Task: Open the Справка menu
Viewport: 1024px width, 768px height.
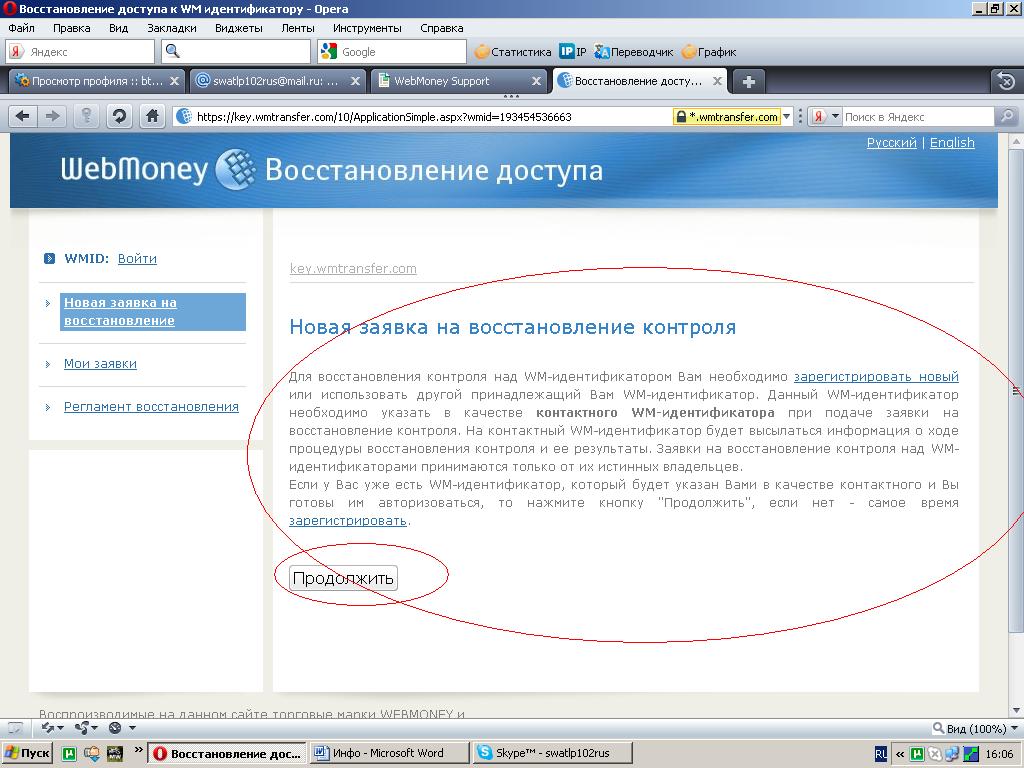Action: click(441, 28)
